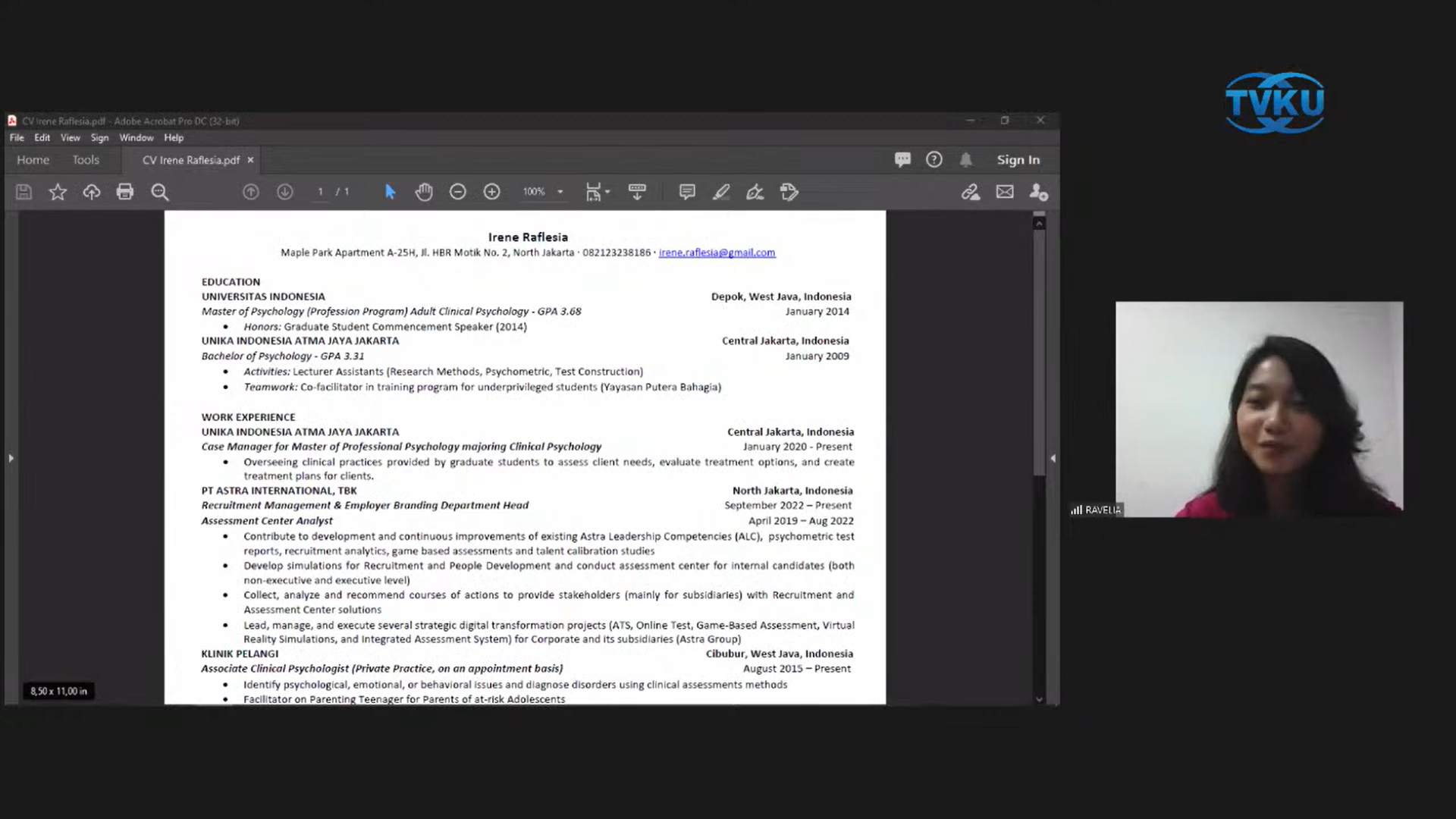
Task: Select the CV Irene Raflesia.pdf tab
Action: [x=191, y=160]
